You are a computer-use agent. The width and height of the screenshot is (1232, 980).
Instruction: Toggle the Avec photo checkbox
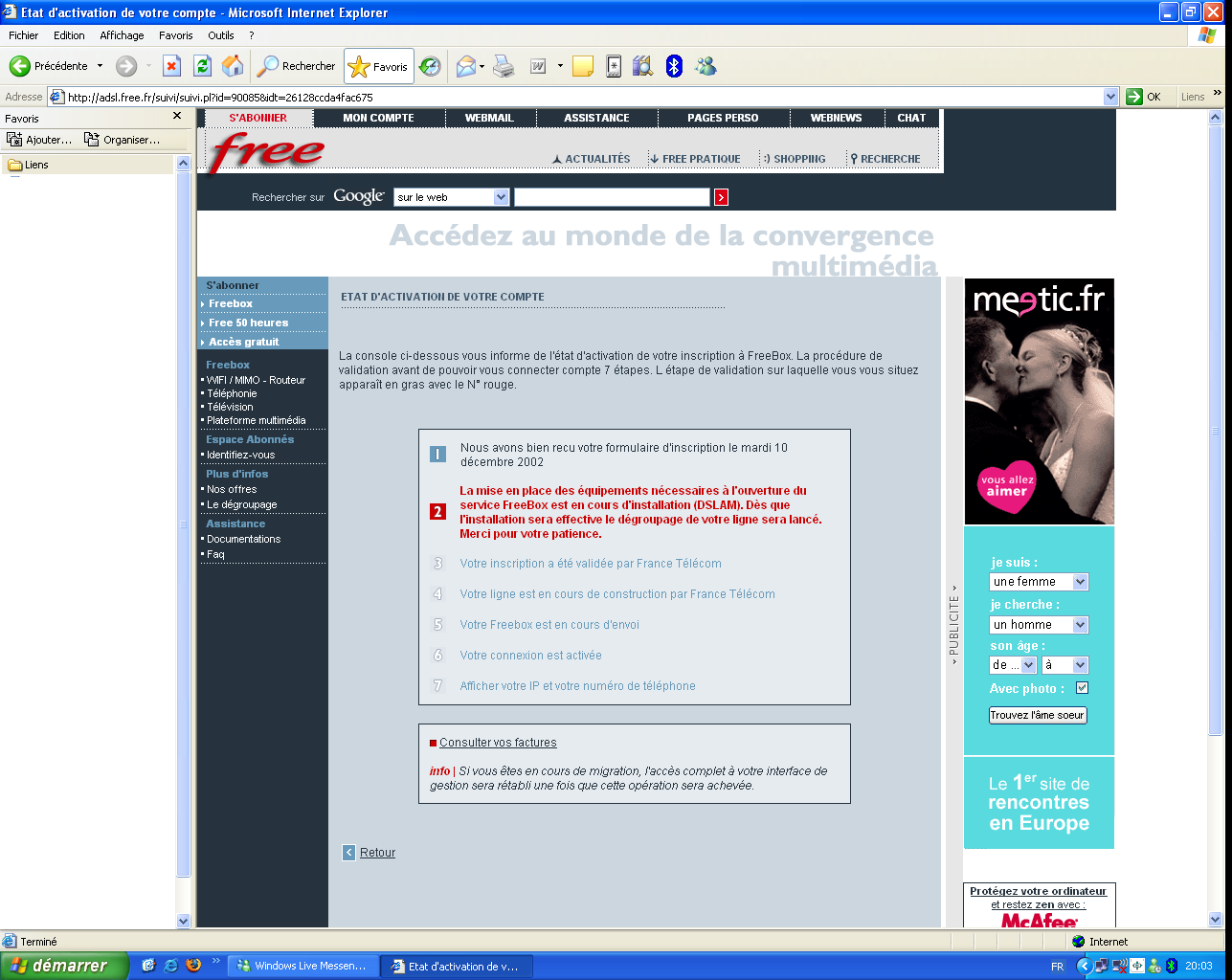click(x=1082, y=688)
